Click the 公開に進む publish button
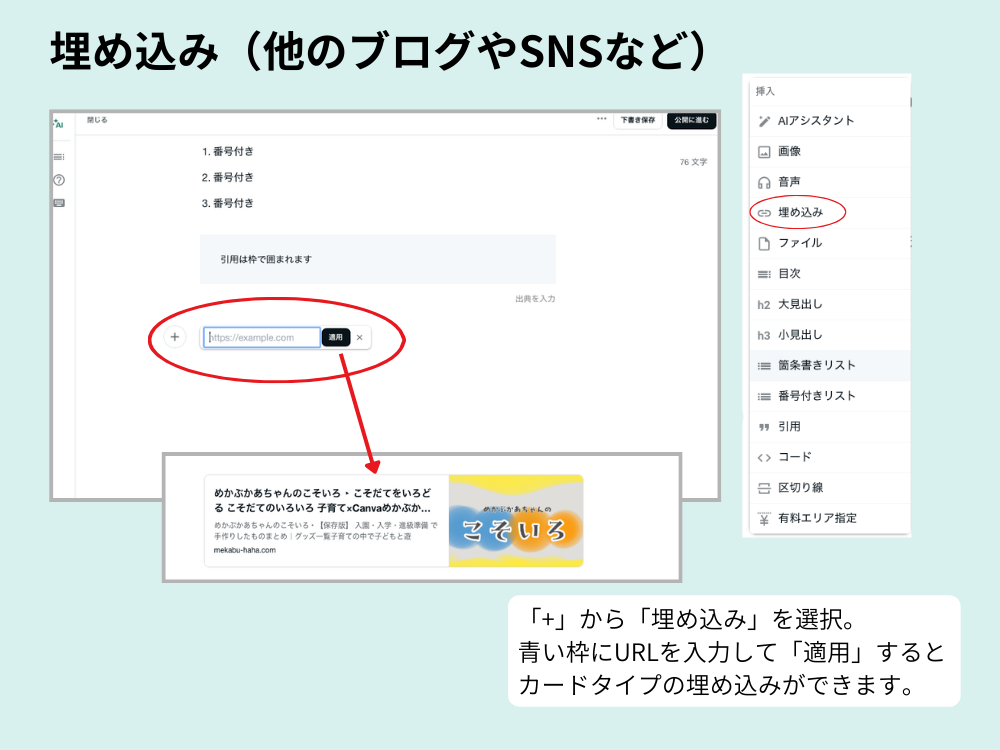1000x750 pixels. pyautogui.click(x=690, y=119)
